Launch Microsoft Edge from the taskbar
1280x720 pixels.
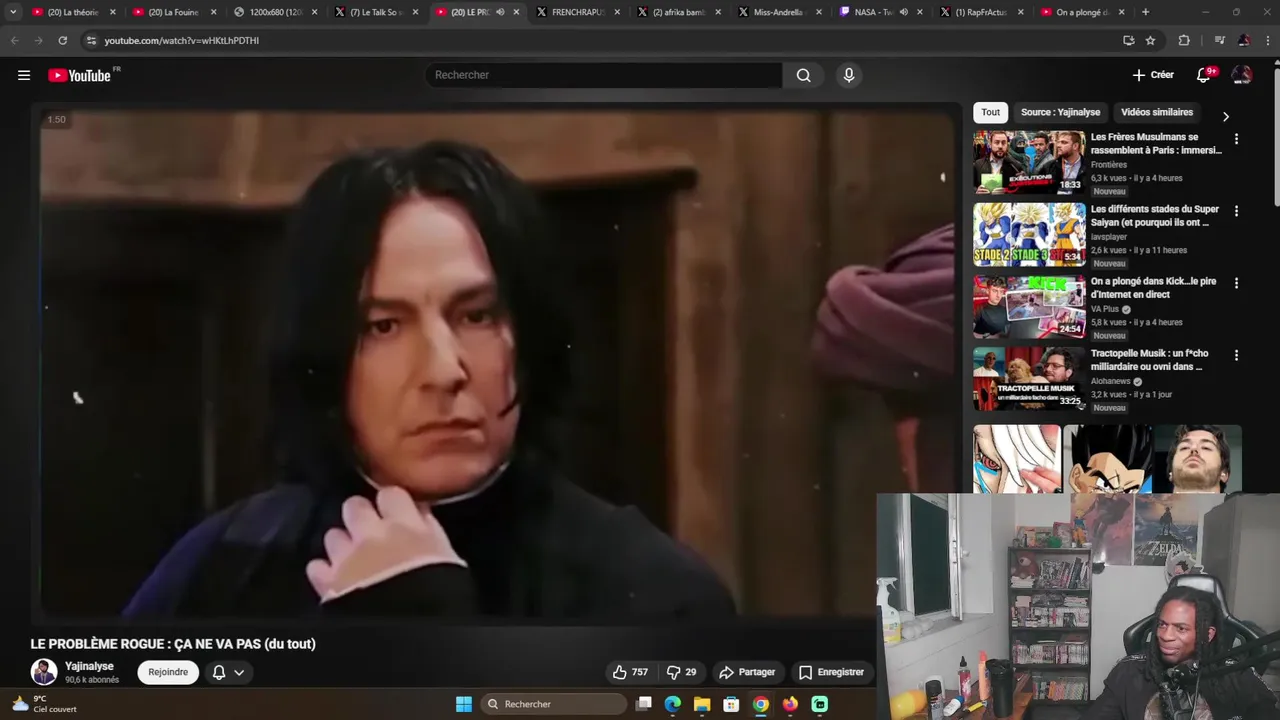[673, 704]
